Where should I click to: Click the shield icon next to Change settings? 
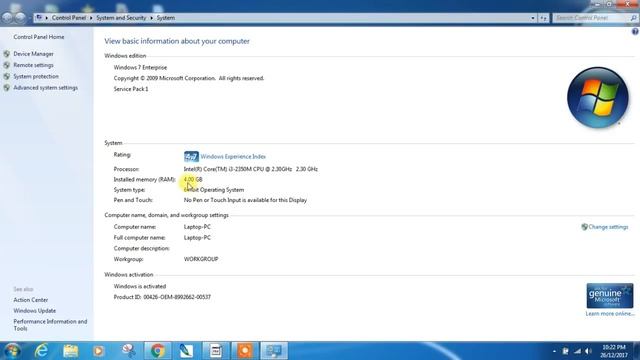click(584, 227)
